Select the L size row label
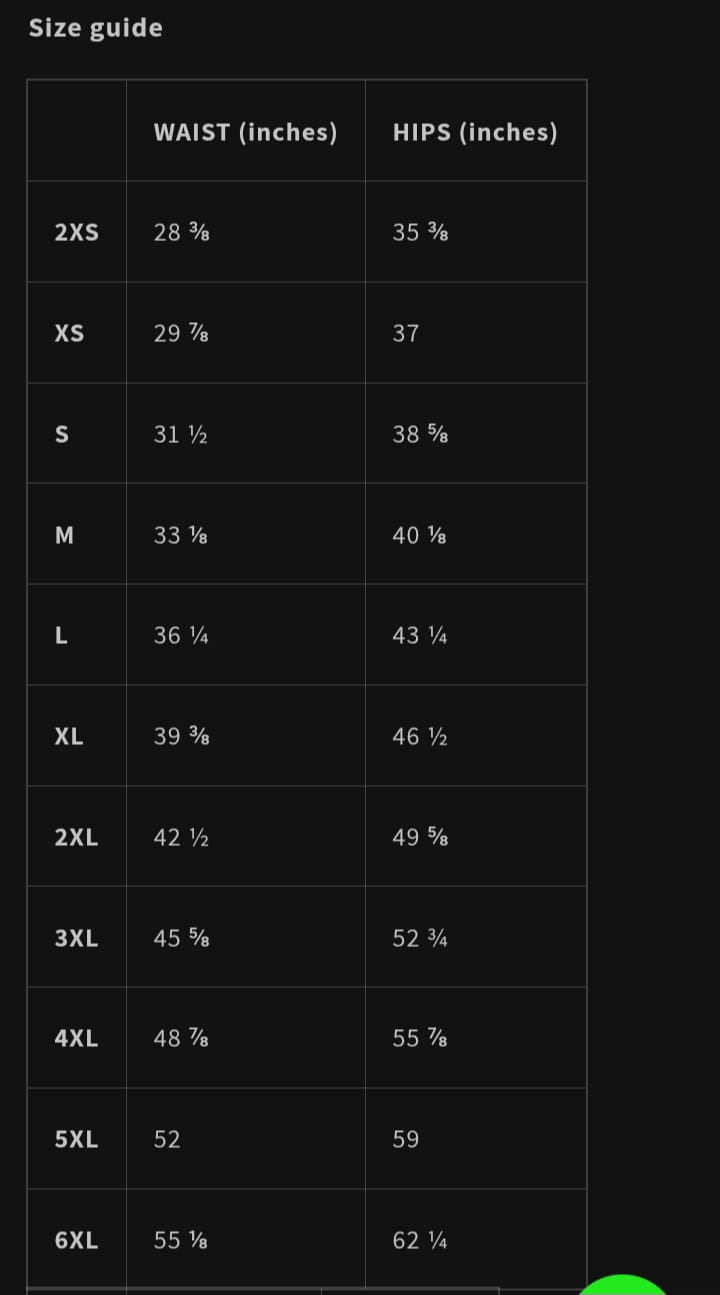 (61, 636)
